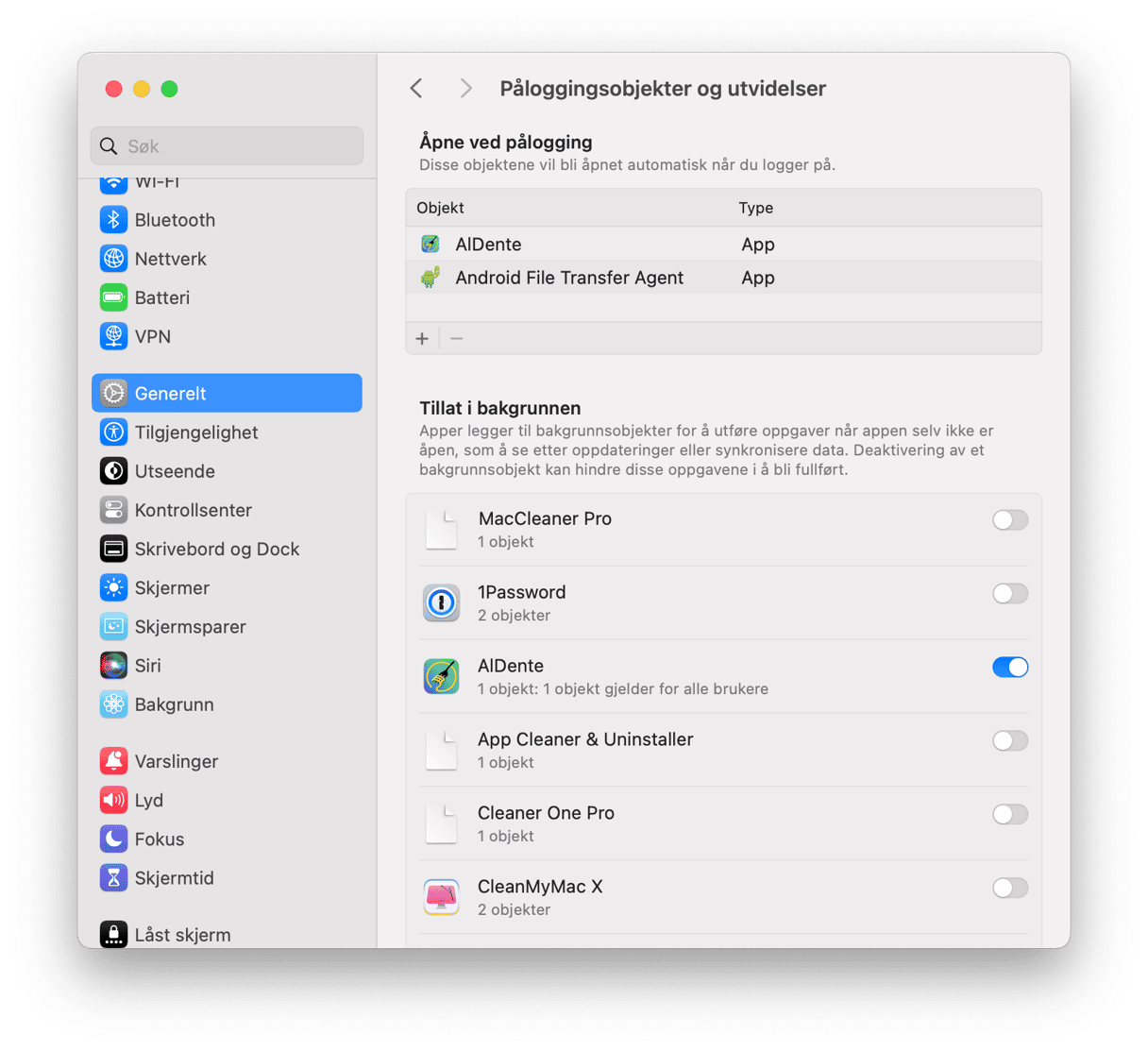Viewport: 1148px width, 1051px height.
Task: Open Tilgjengelighet settings
Action: (x=227, y=432)
